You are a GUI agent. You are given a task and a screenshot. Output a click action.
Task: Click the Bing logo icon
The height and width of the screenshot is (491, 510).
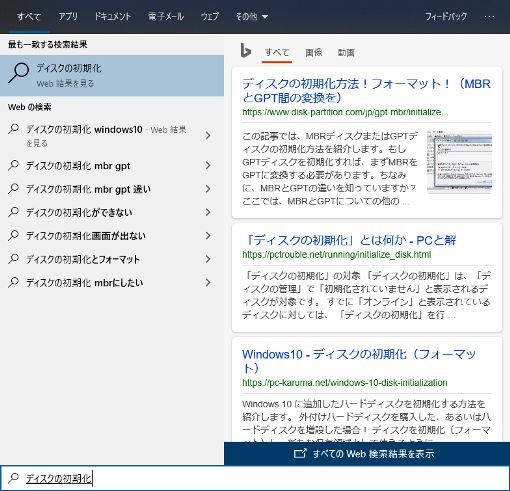(x=245, y=51)
